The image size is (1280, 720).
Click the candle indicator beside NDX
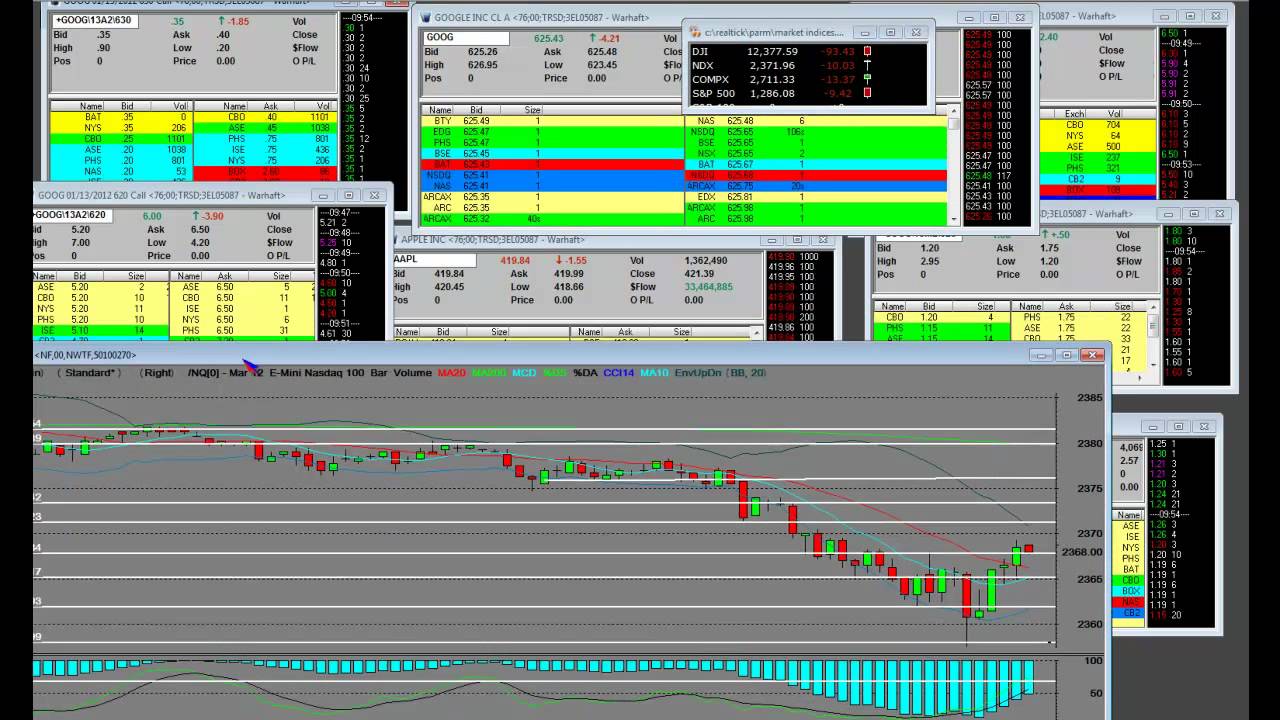point(867,65)
